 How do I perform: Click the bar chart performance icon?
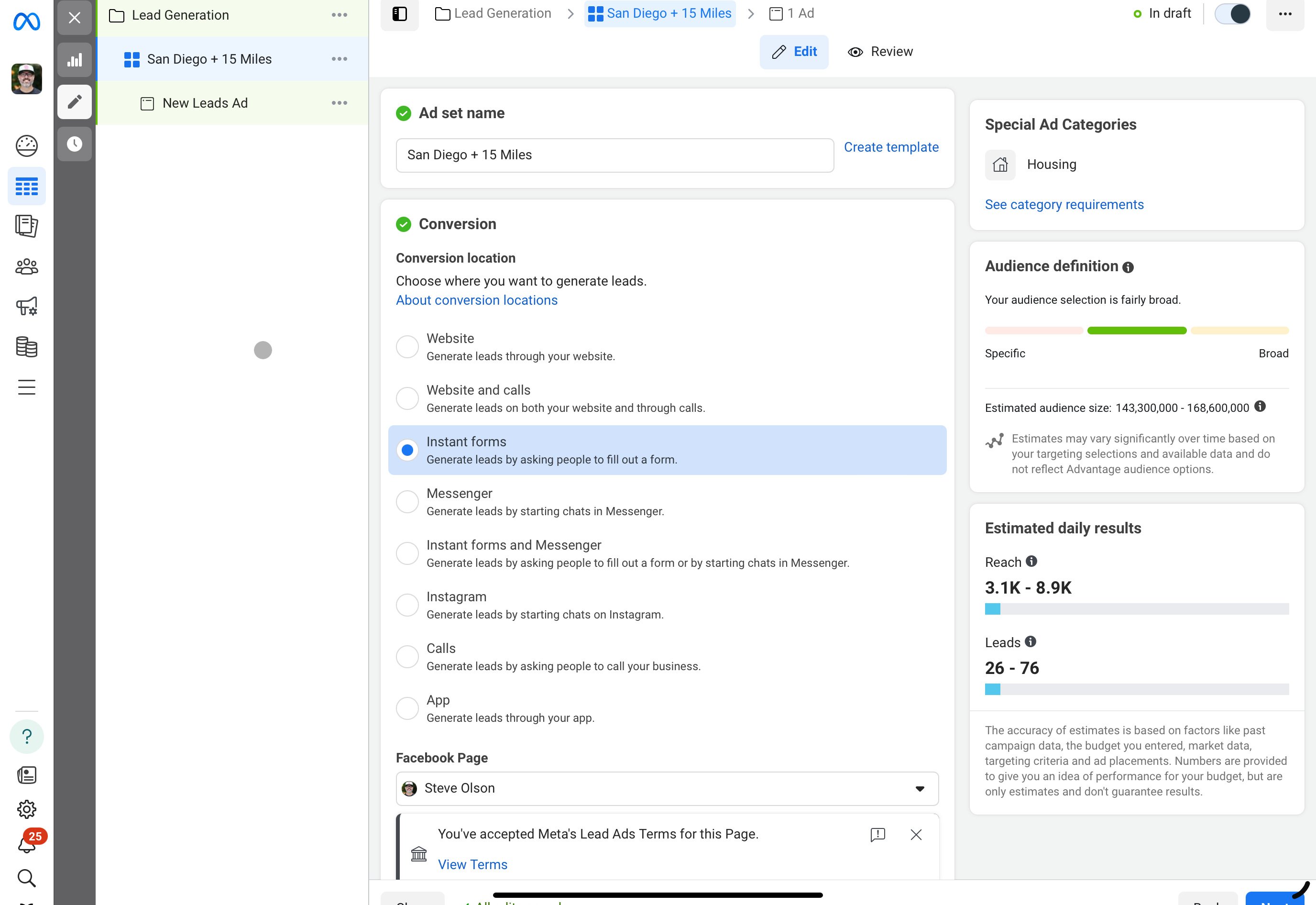point(74,59)
